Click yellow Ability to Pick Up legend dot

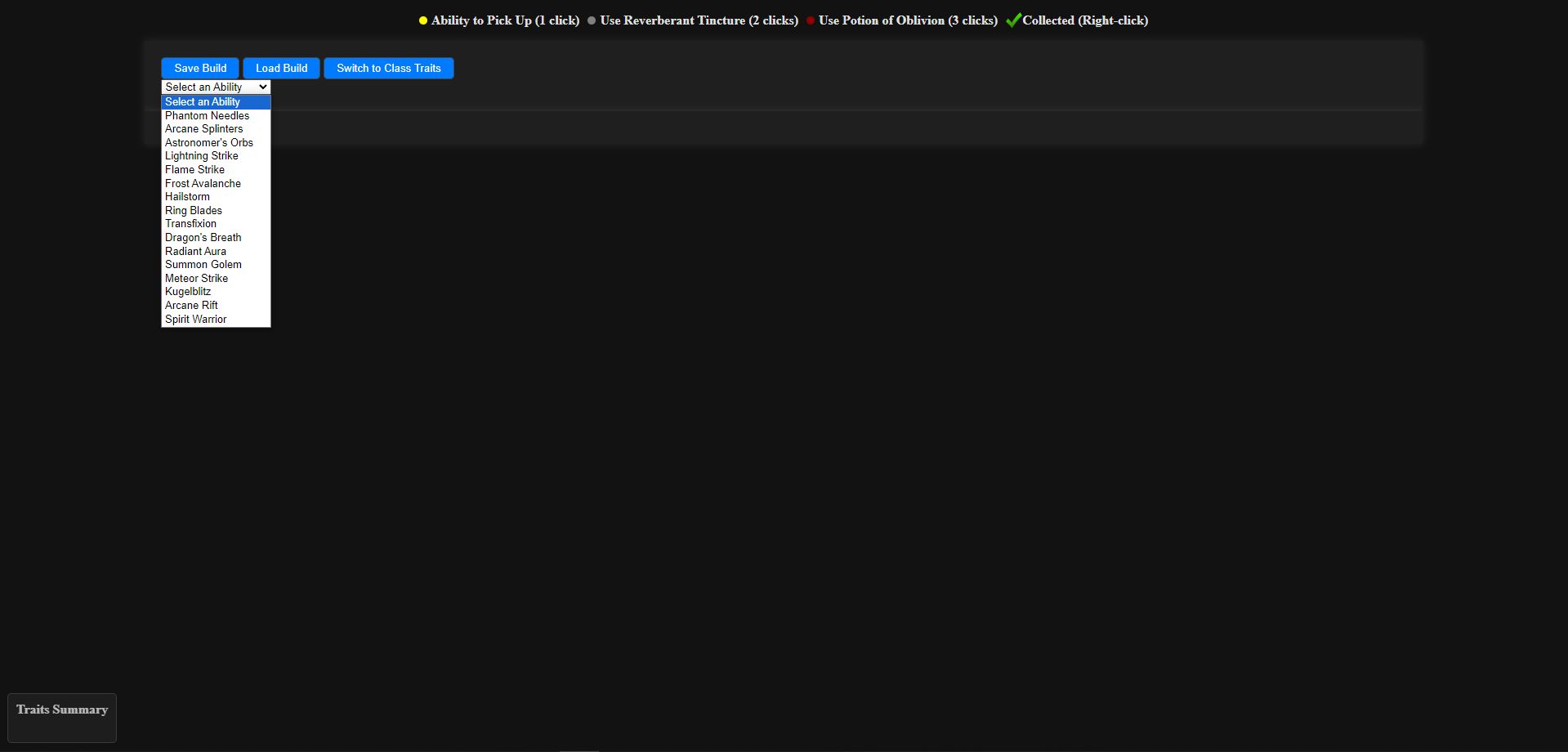(423, 21)
